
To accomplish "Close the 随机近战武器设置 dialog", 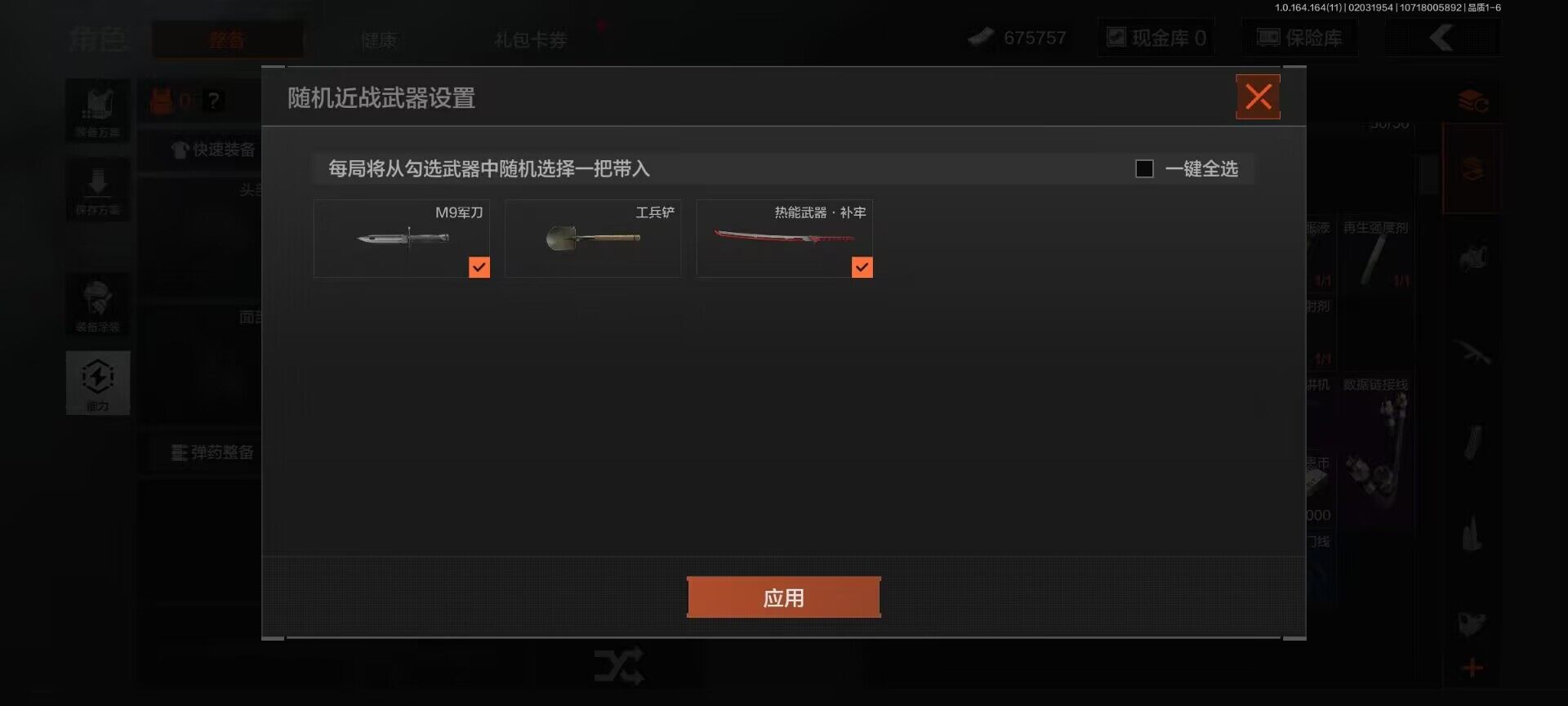I will pyautogui.click(x=1258, y=97).
